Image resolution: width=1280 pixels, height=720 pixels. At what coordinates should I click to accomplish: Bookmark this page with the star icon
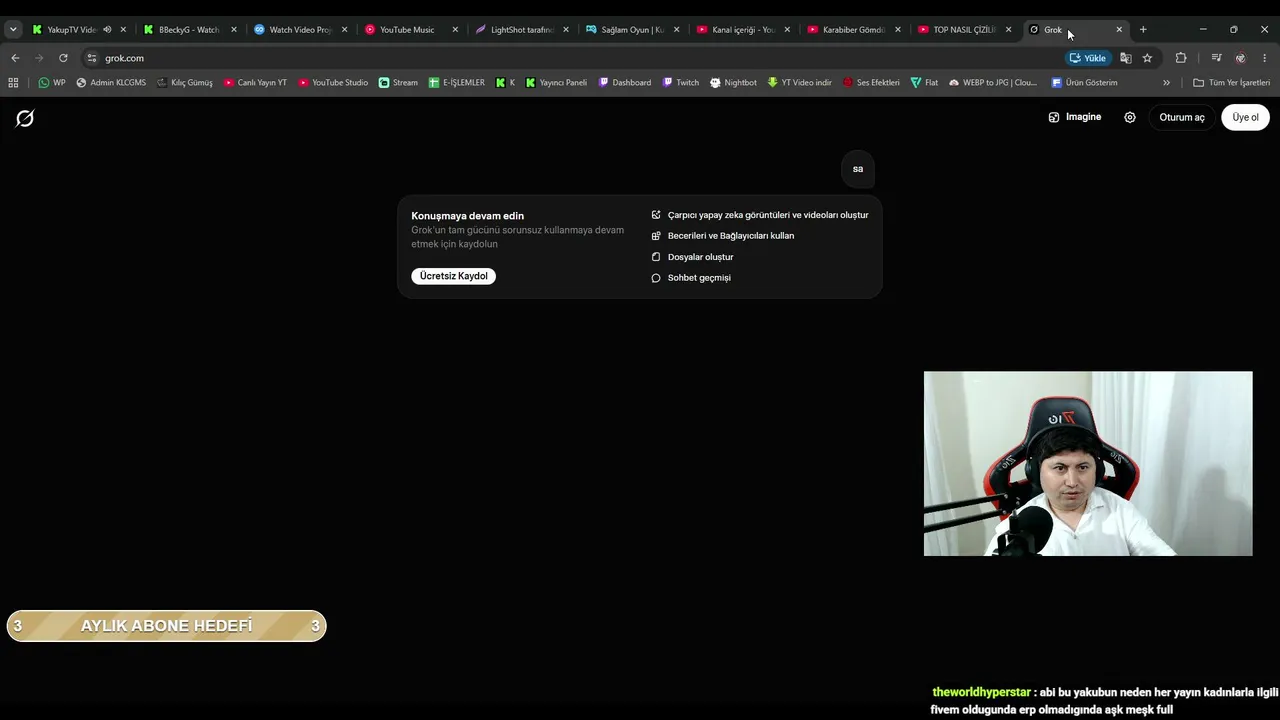pyautogui.click(x=1147, y=58)
